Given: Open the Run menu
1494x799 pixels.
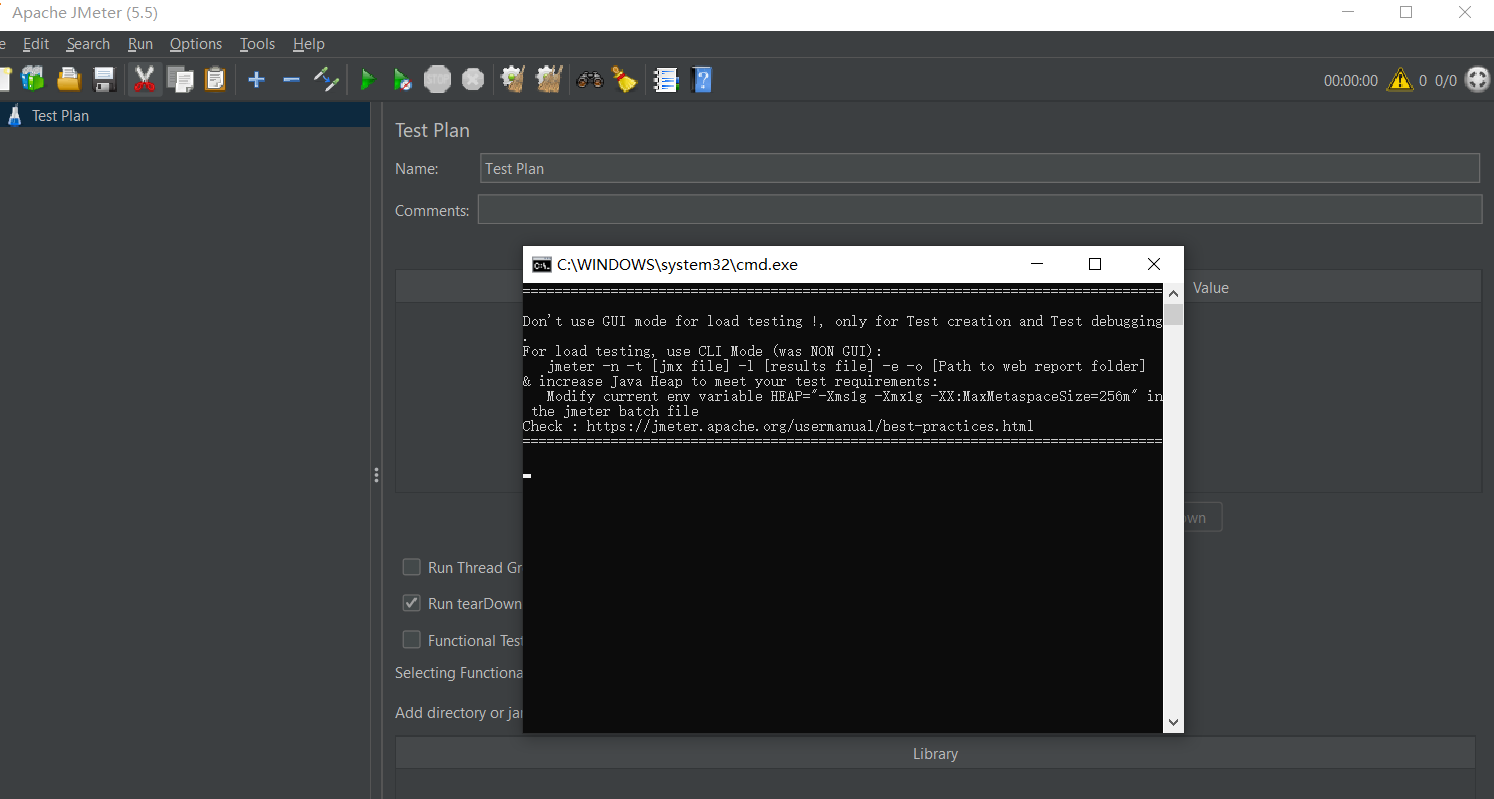Looking at the screenshot, I should pos(140,44).
